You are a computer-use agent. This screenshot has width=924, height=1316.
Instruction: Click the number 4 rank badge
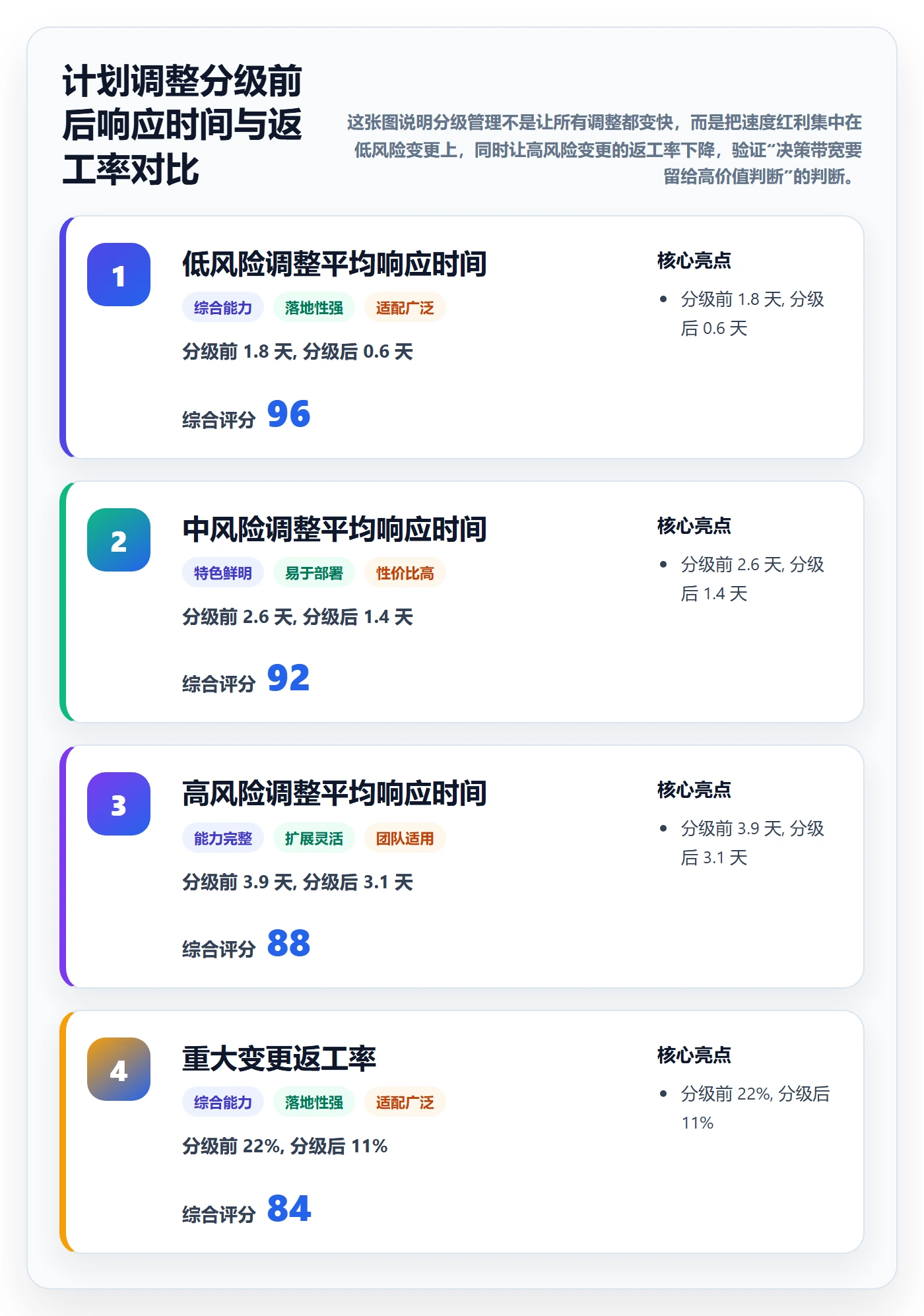tap(119, 1069)
